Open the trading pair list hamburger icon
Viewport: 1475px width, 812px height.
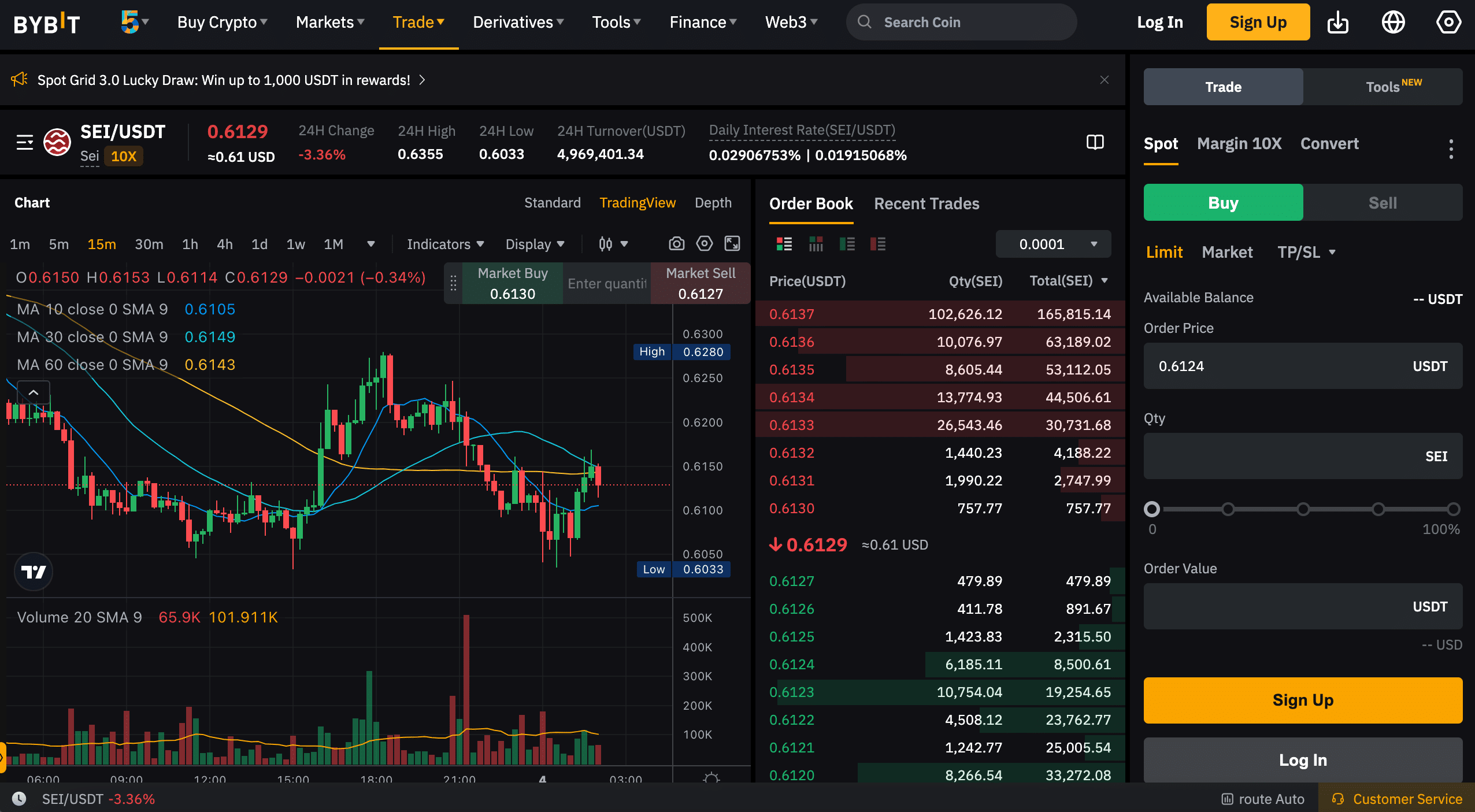25,142
